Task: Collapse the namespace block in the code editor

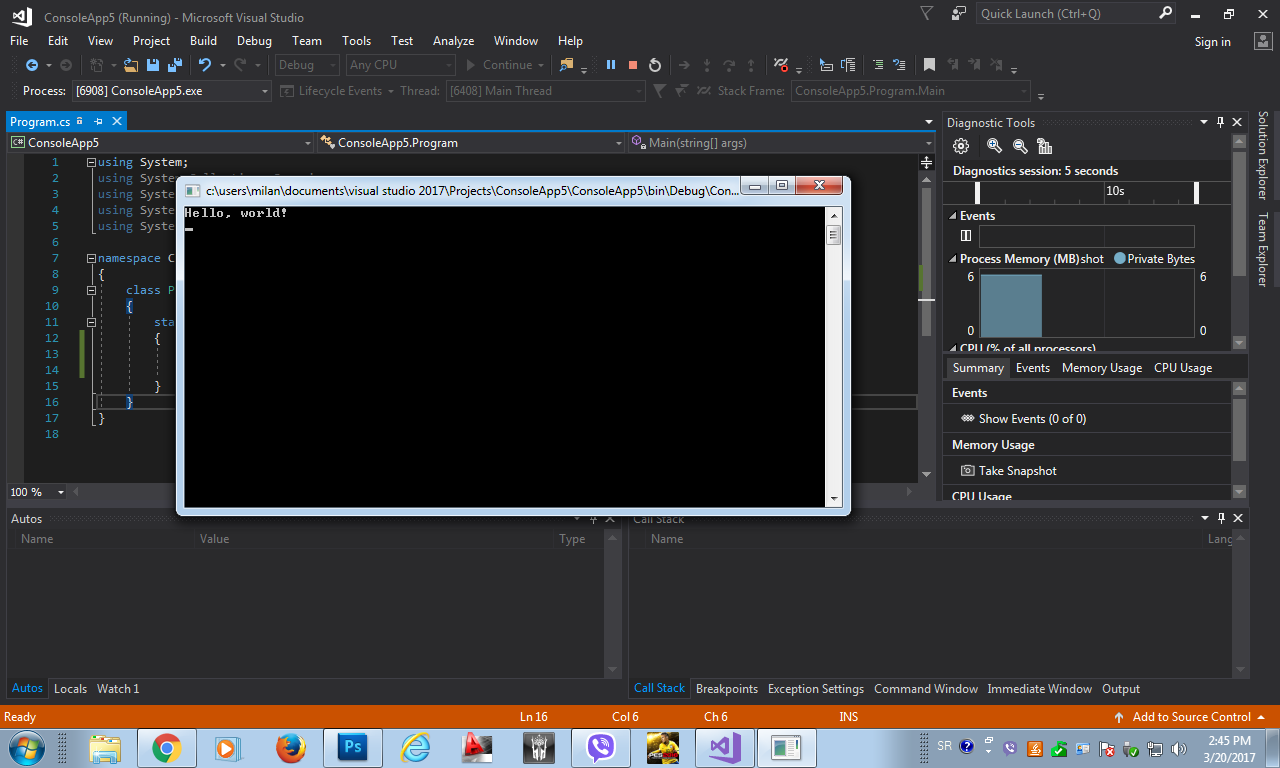Action: tap(91, 258)
